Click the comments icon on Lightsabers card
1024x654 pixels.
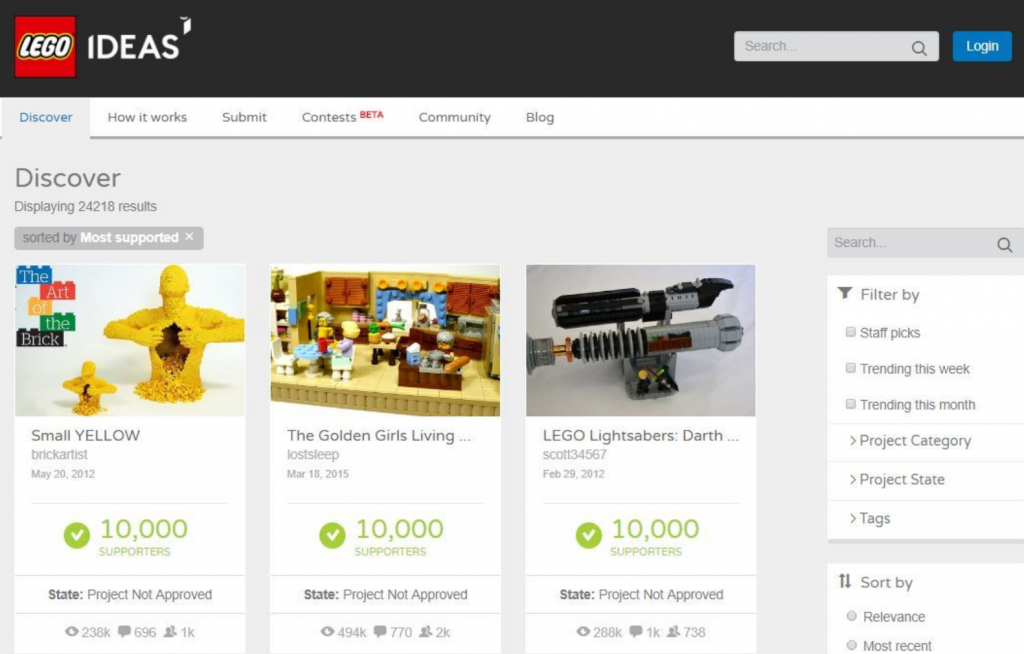point(635,631)
